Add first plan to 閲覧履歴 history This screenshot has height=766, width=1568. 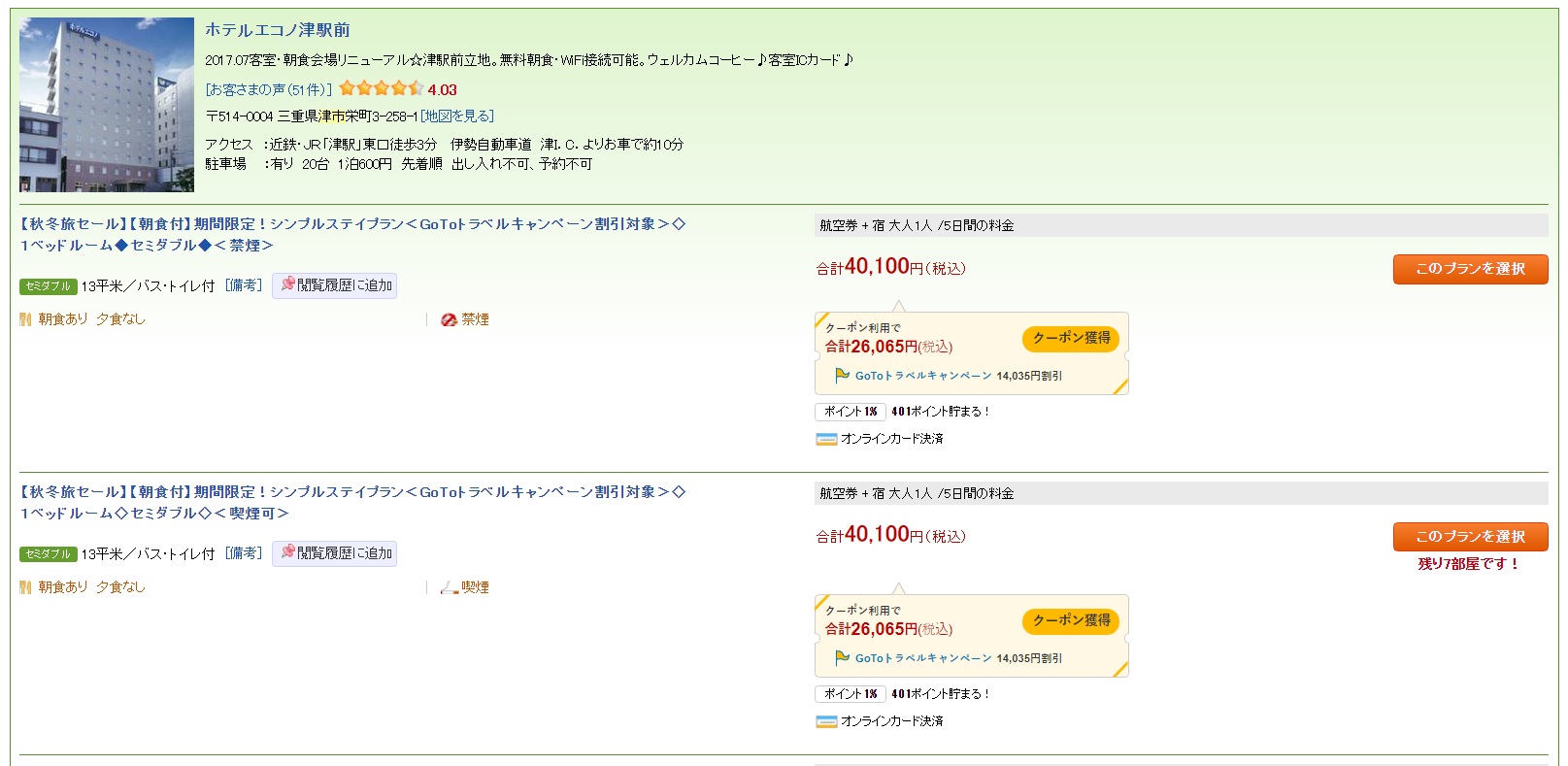(x=334, y=285)
